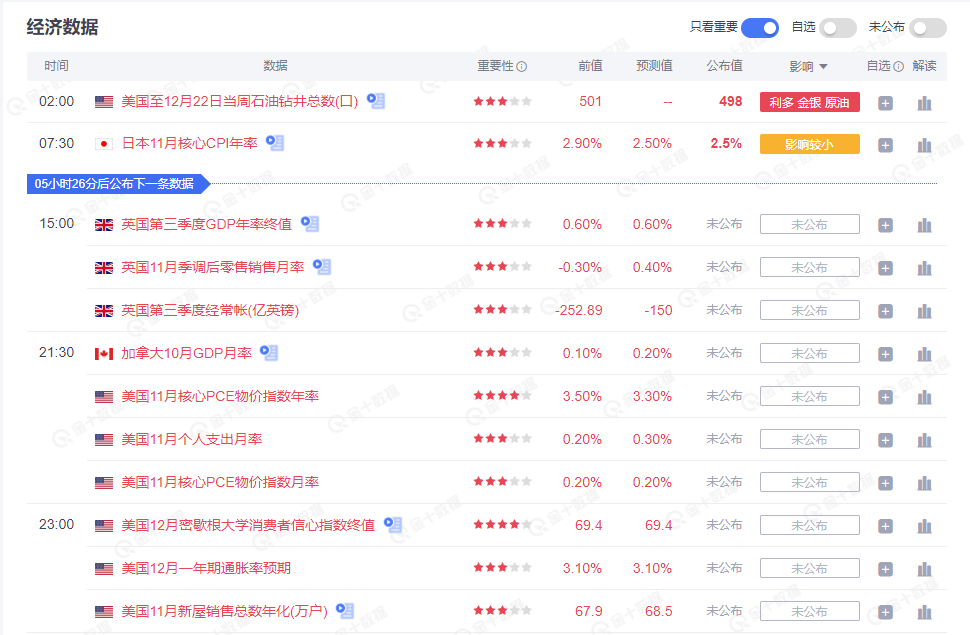The height and width of the screenshot is (635, 970).
Task: Open chart for 美国11月核心PCE物价指数年率
Action: tap(924, 397)
